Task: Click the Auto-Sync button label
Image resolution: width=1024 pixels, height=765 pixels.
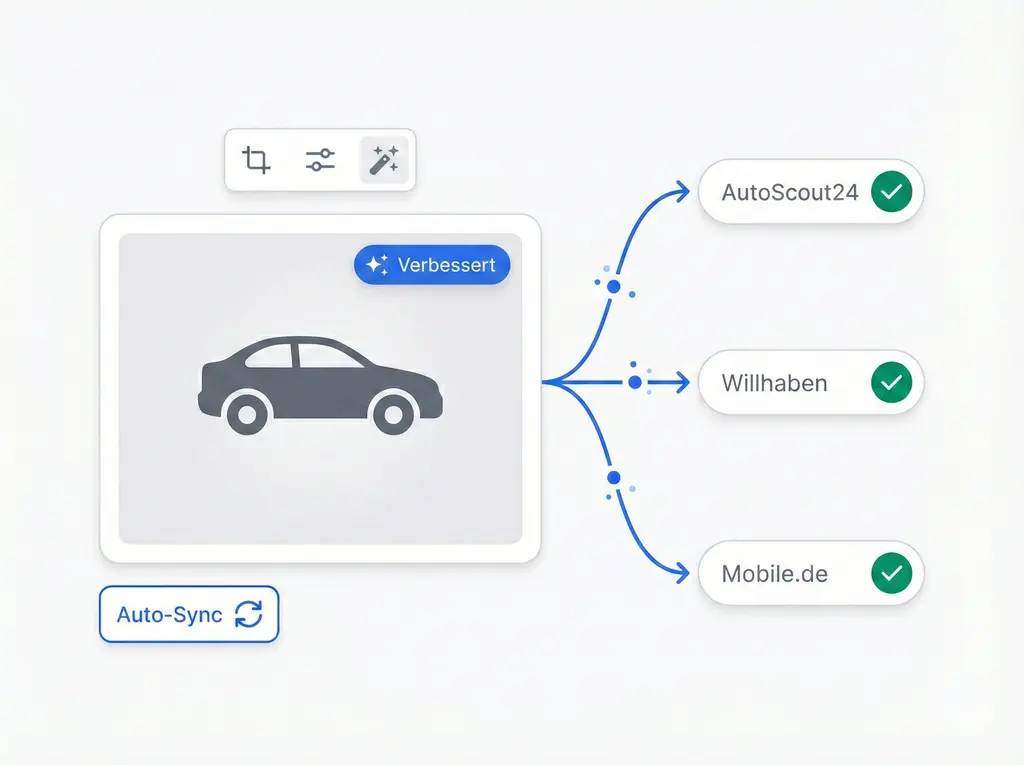Action: [x=169, y=614]
